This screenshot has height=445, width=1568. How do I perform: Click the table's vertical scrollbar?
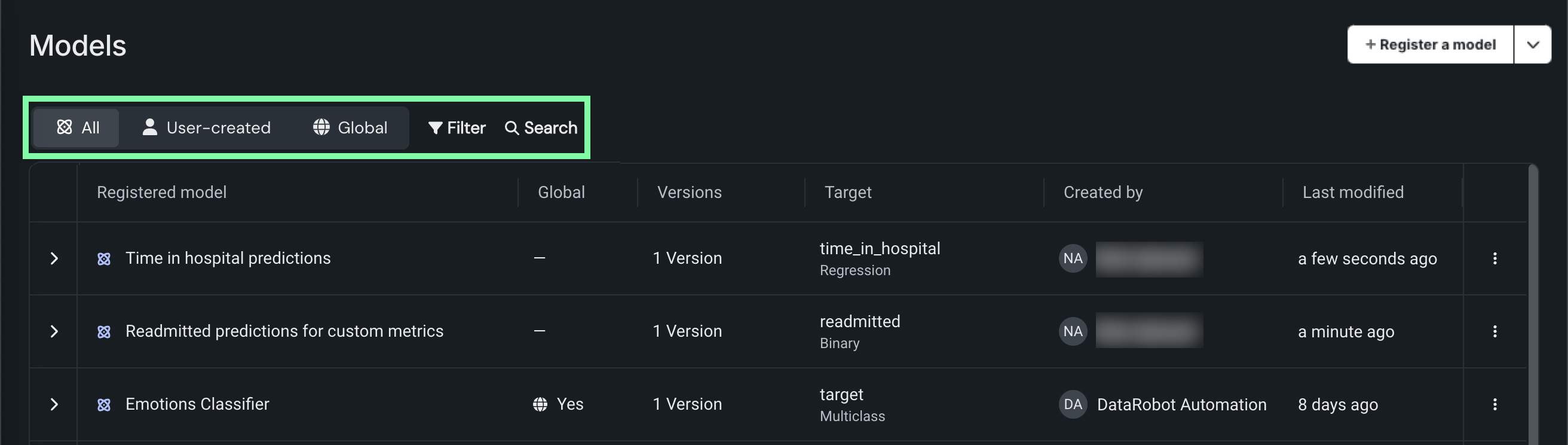click(x=1533, y=305)
